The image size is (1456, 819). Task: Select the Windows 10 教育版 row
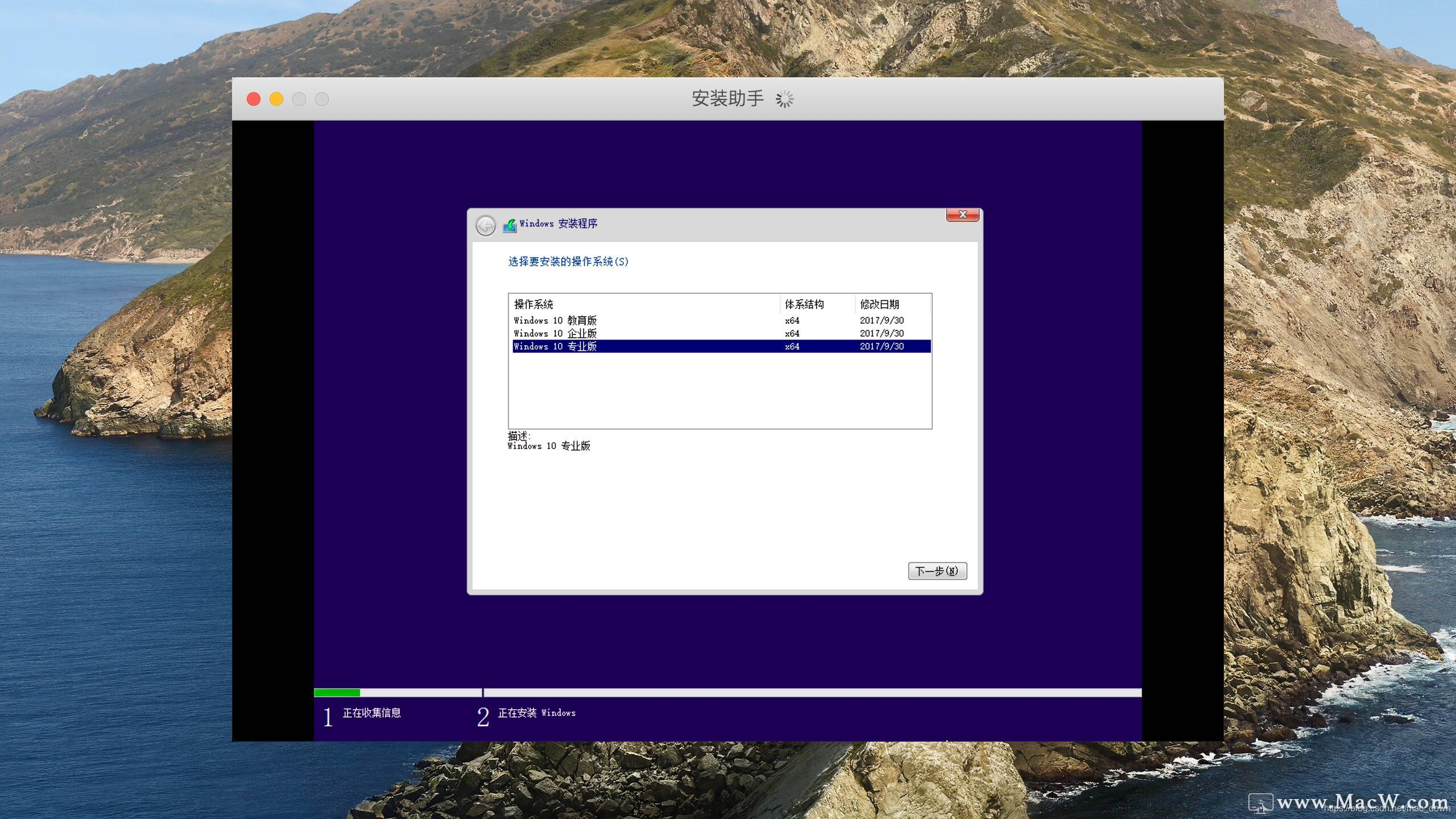[x=721, y=320]
